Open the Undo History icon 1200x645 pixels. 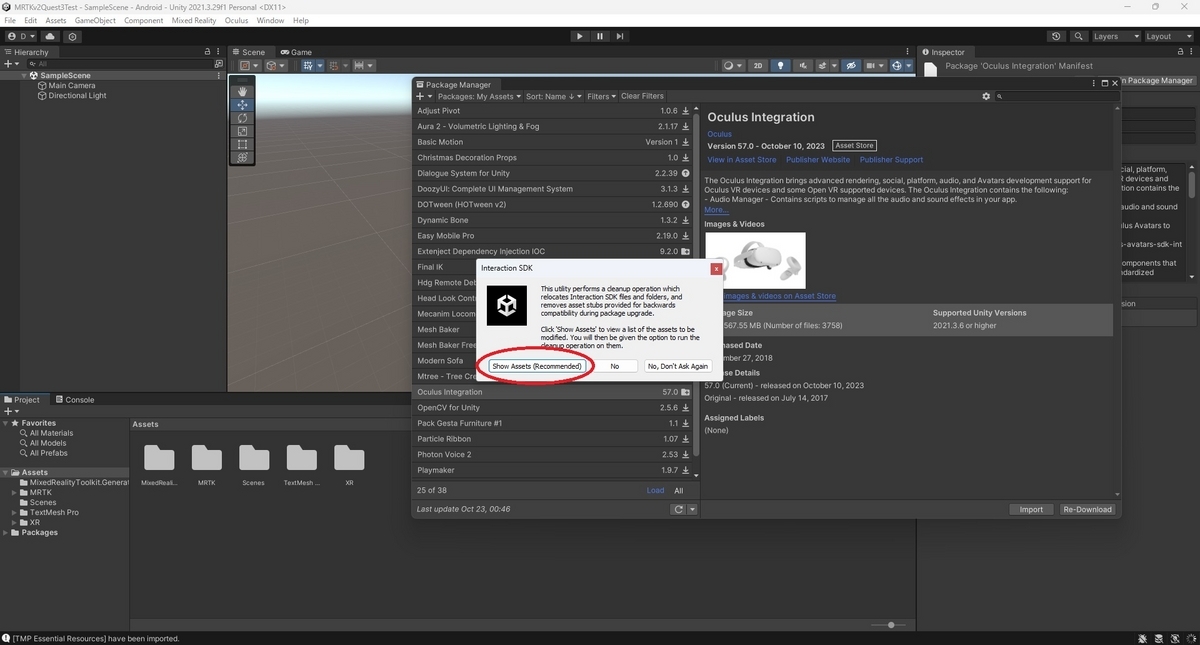point(1057,36)
